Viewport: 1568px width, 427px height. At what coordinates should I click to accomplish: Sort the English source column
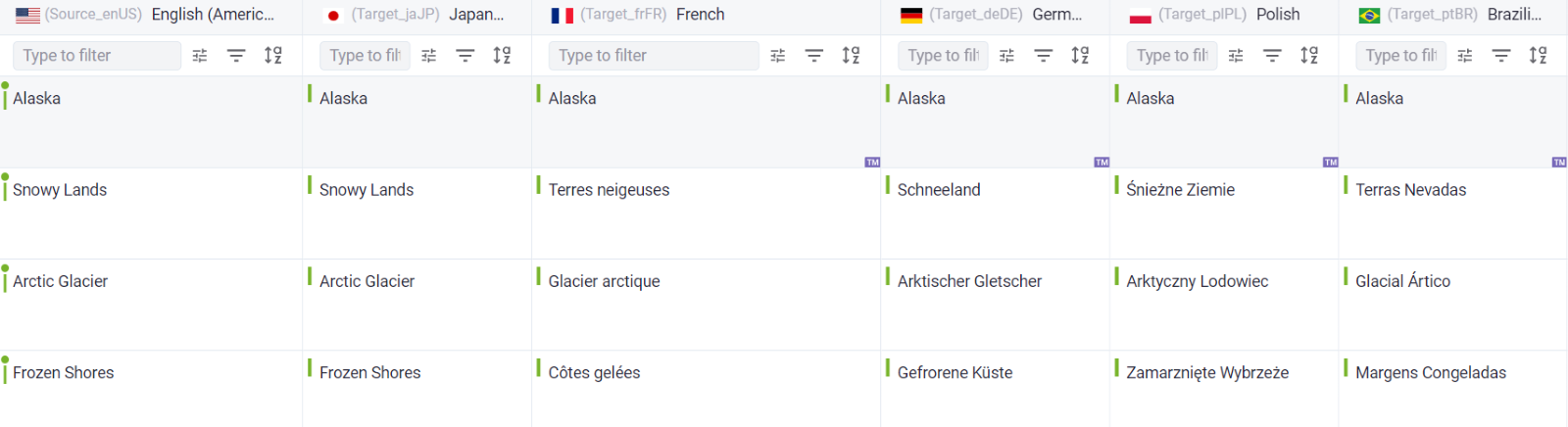pos(273,56)
